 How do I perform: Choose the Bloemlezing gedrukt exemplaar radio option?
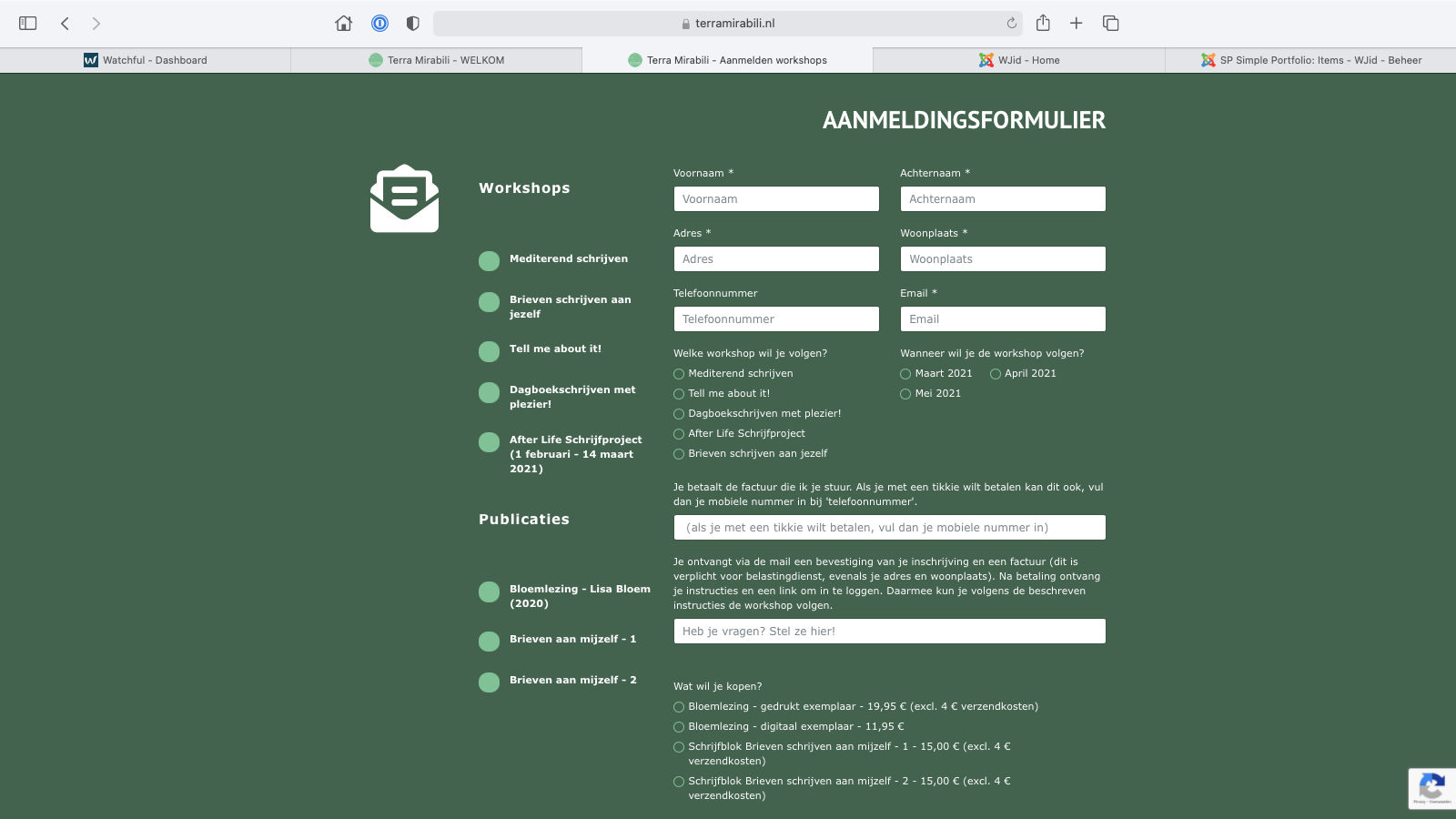[x=679, y=707]
